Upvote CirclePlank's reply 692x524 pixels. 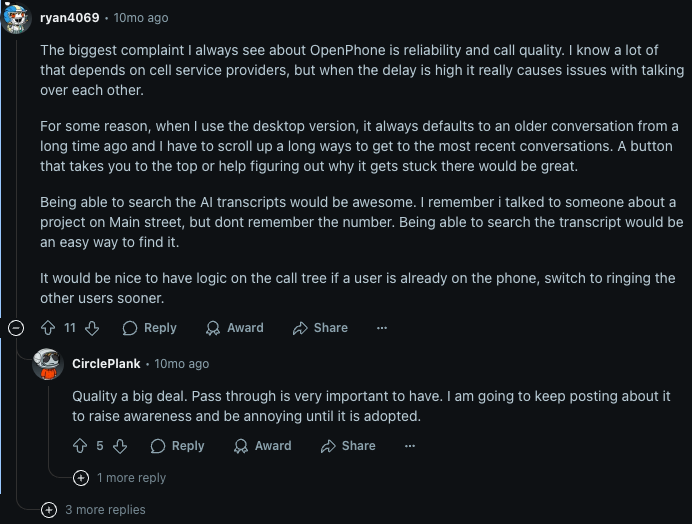click(79, 446)
